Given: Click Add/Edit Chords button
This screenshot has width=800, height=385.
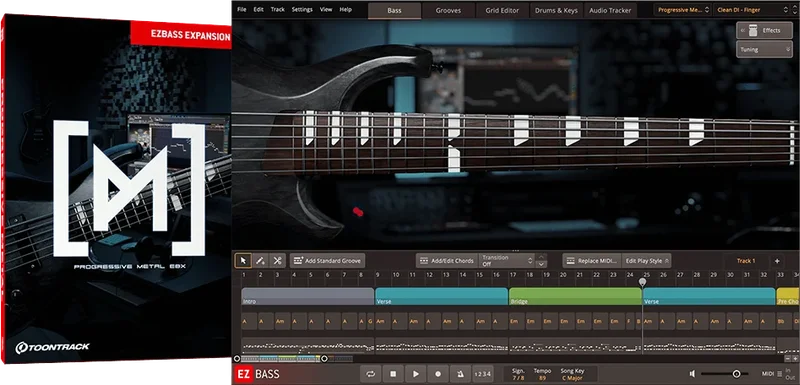Looking at the screenshot, I should click(x=447, y=261).
